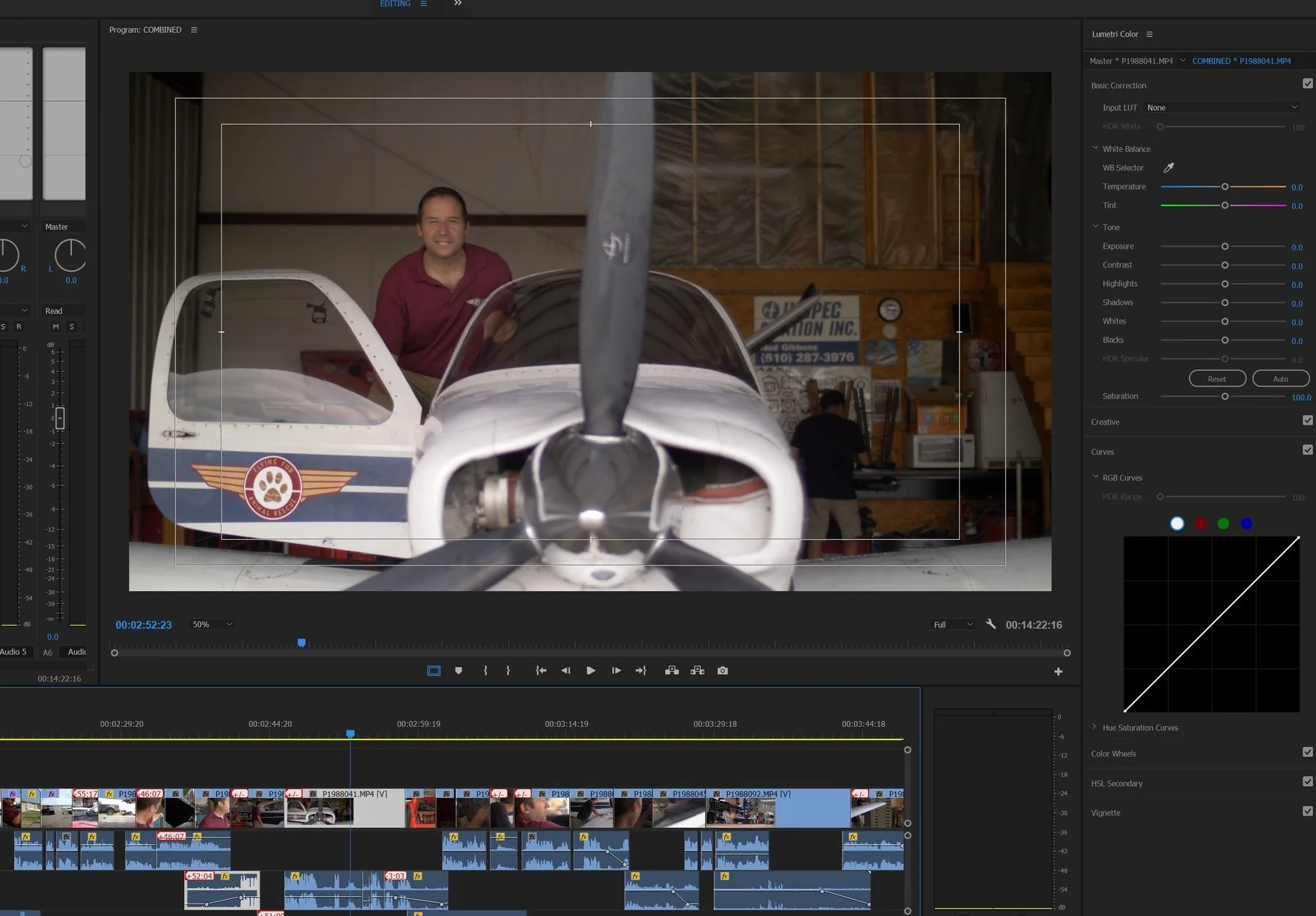
Task: Select the white luma curve channel
Action: [1177, 524]
